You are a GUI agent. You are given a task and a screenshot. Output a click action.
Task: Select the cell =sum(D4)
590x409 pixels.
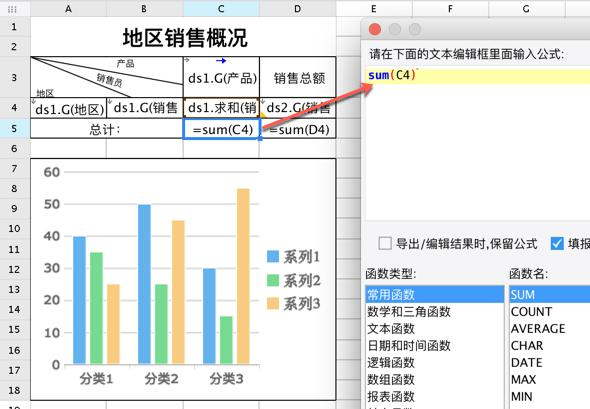[298, 129]
